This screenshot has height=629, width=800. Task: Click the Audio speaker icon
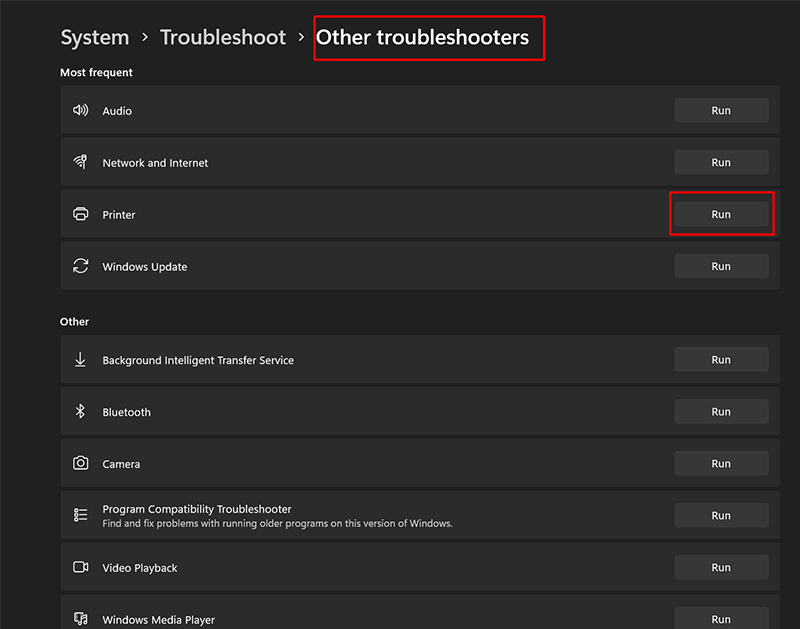(x=81, y=111)
